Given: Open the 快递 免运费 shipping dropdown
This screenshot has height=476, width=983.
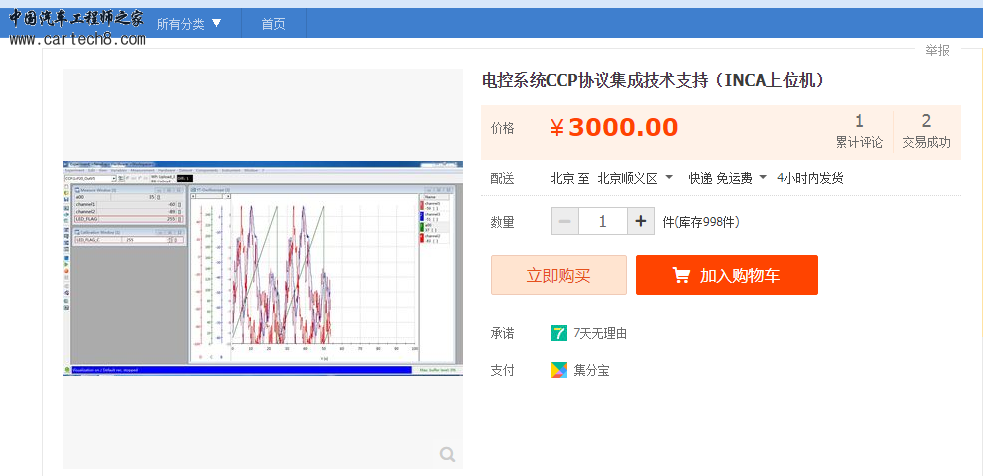Looking at the screenshot, I should click(727, 178).
